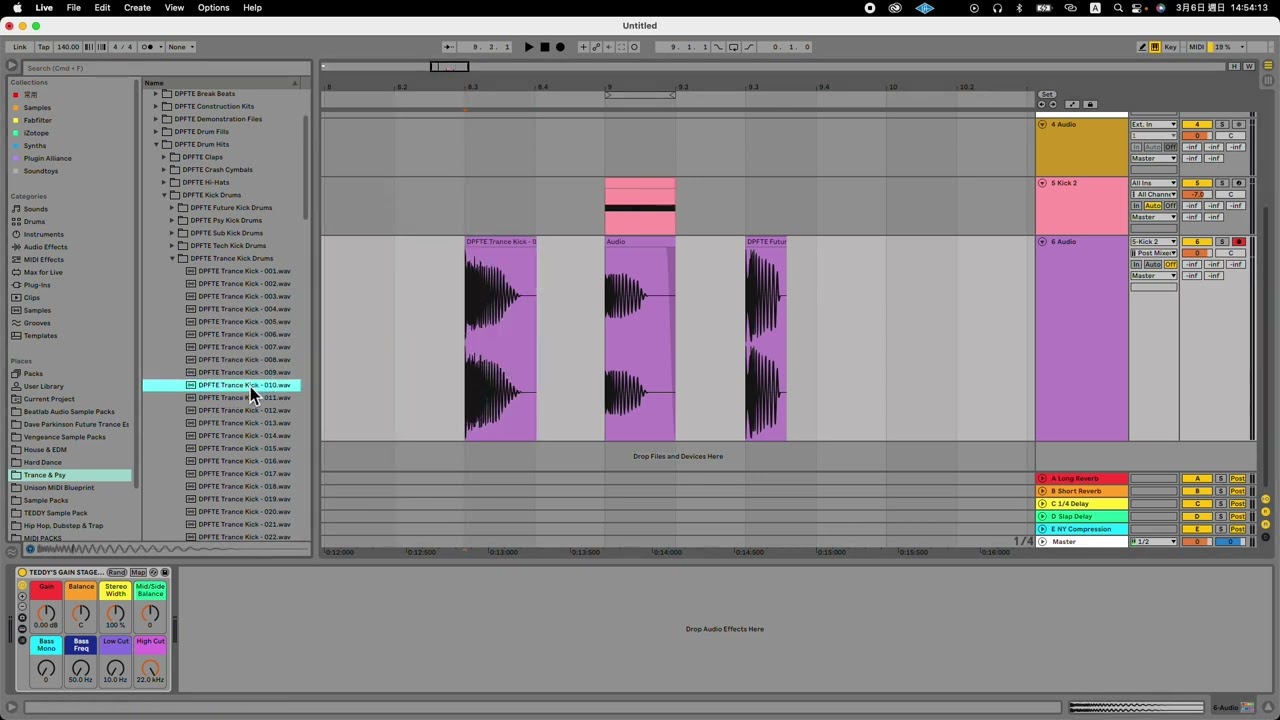Open the Options menu
The image size is (1280, 720).
coord(213,8)
